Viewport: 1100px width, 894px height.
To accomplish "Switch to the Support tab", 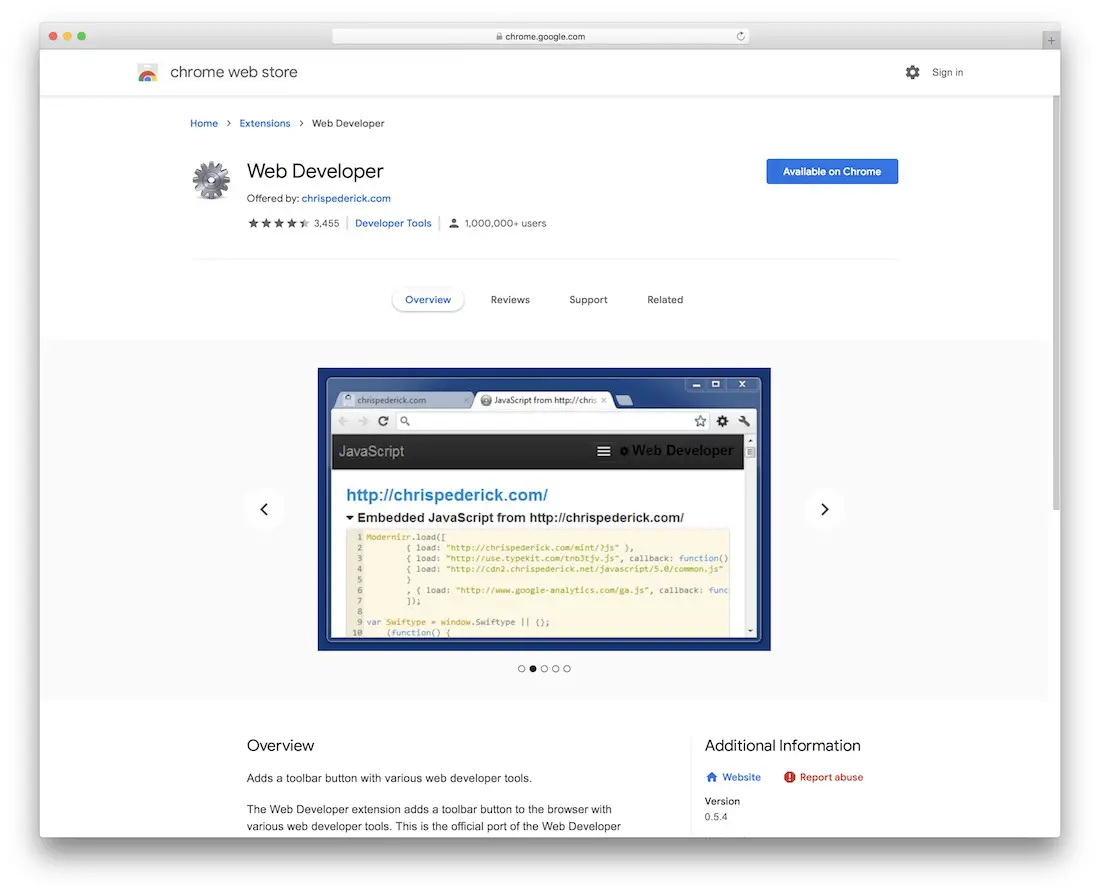I will click(588, 300).
